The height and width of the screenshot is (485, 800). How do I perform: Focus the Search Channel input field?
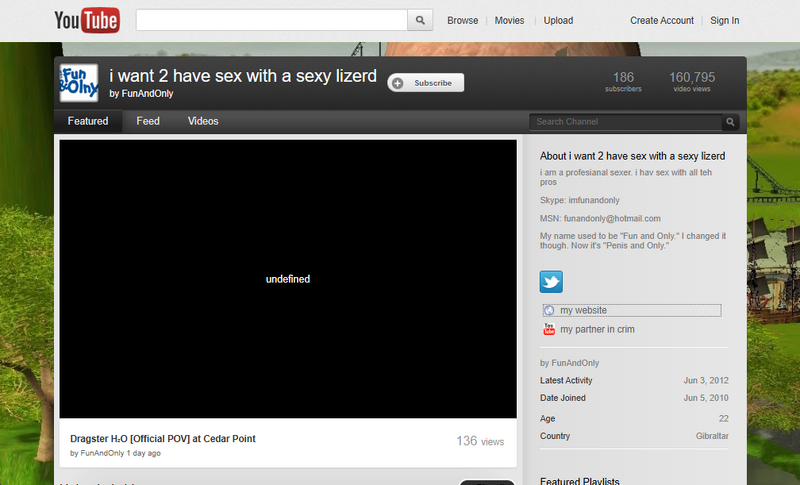coord(626,122)
